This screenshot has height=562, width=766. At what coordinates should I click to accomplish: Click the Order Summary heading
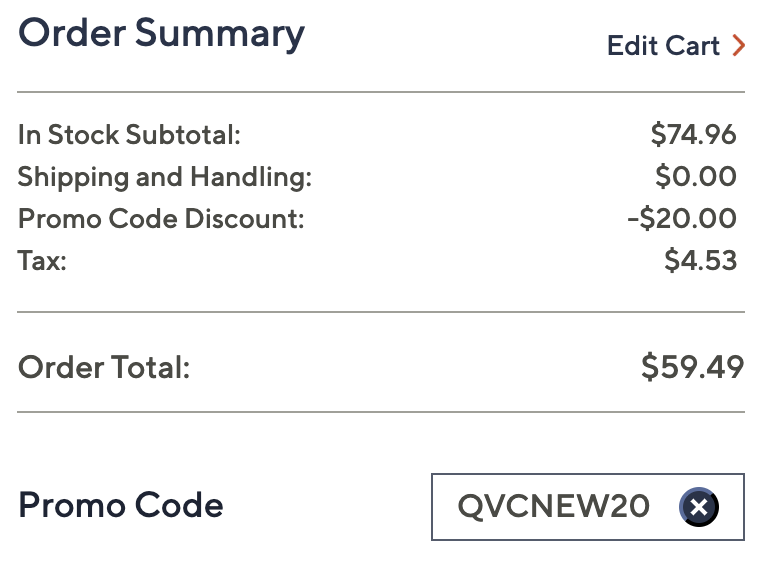161,34
